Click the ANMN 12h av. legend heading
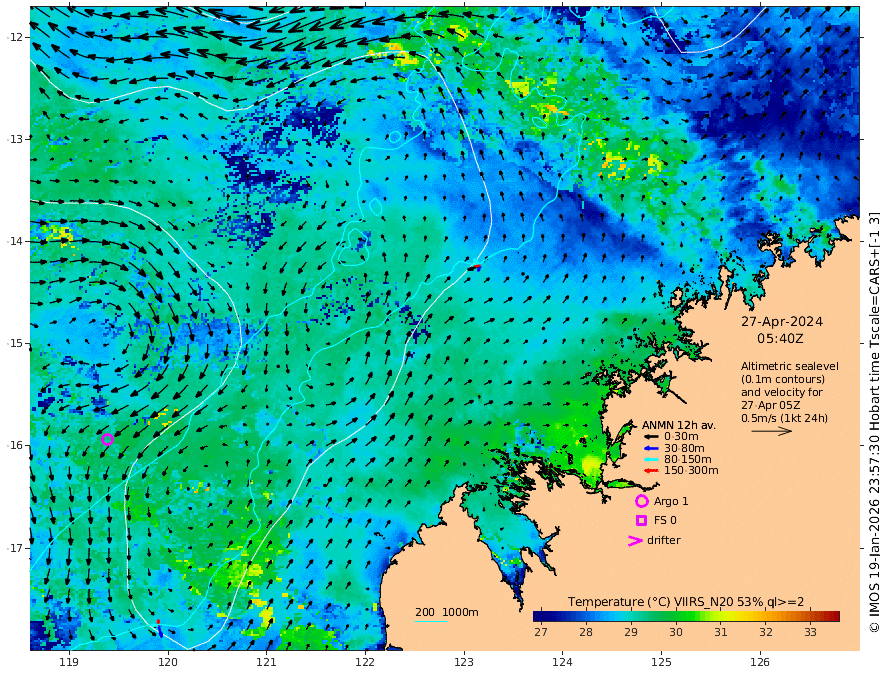This screenshot has width=880, height=680. coord(679,425)
